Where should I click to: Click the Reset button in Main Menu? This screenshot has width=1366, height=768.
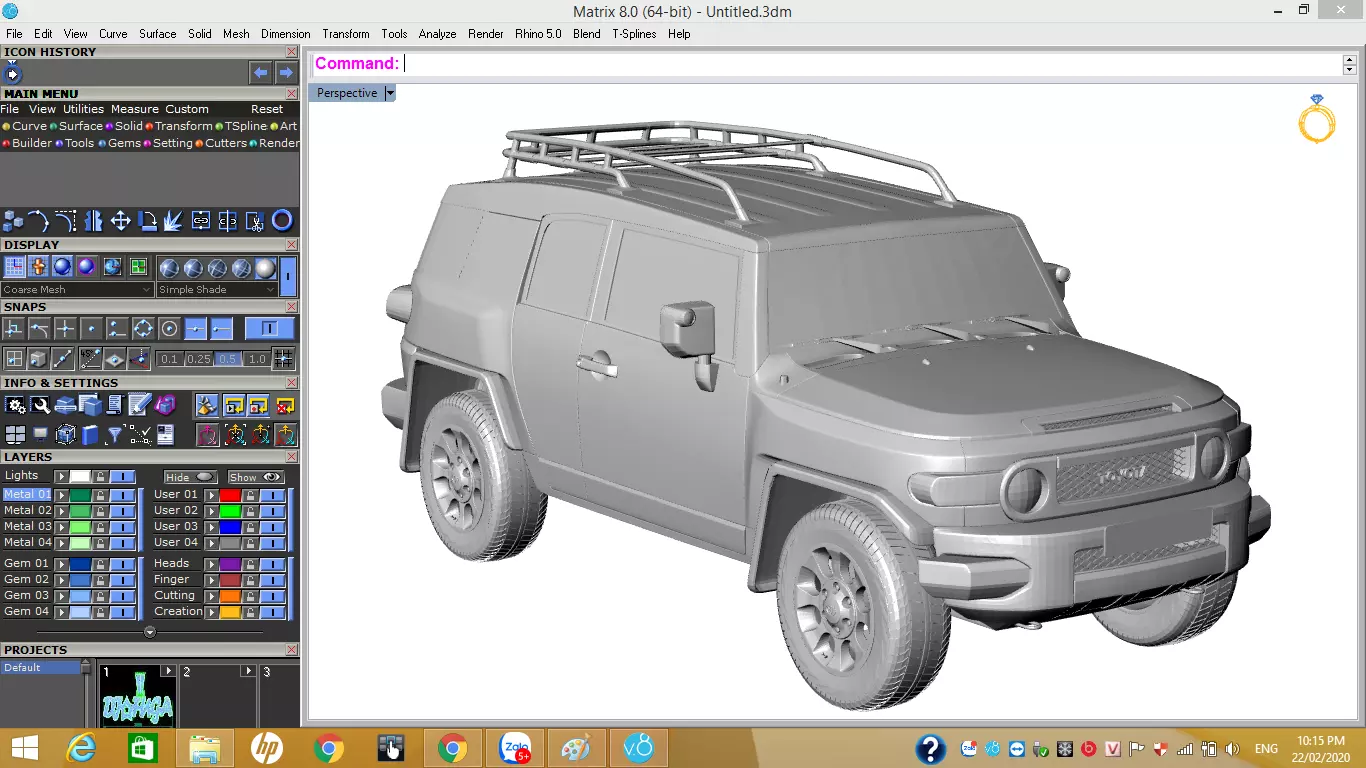pos(267,109)
